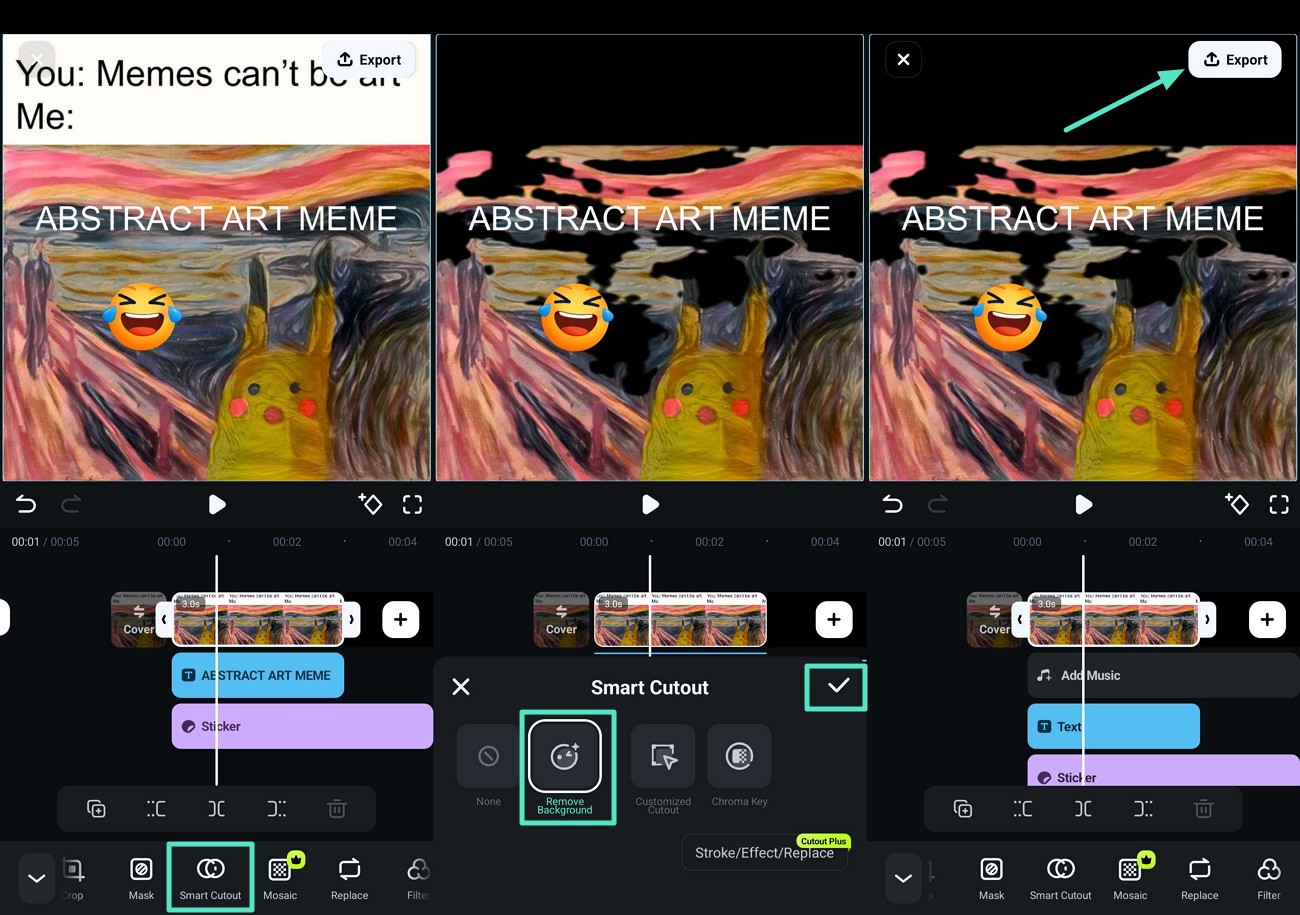Open the Filter tool on the right screen
This screenshot has height=915, width=1300.
click(1269, 878)
